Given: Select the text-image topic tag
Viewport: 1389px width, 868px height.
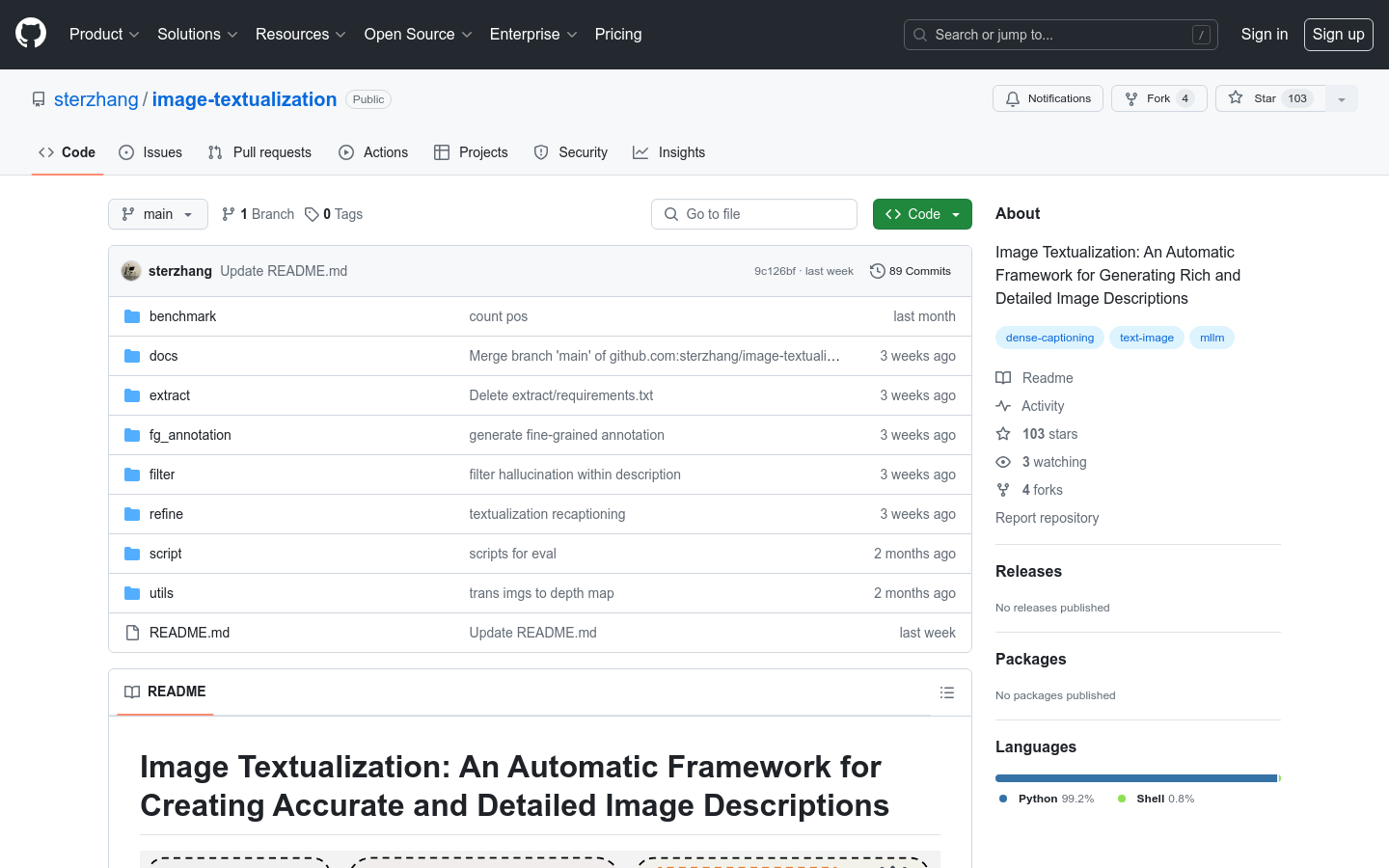Looking at the screenshot, I should point(1147,338).
